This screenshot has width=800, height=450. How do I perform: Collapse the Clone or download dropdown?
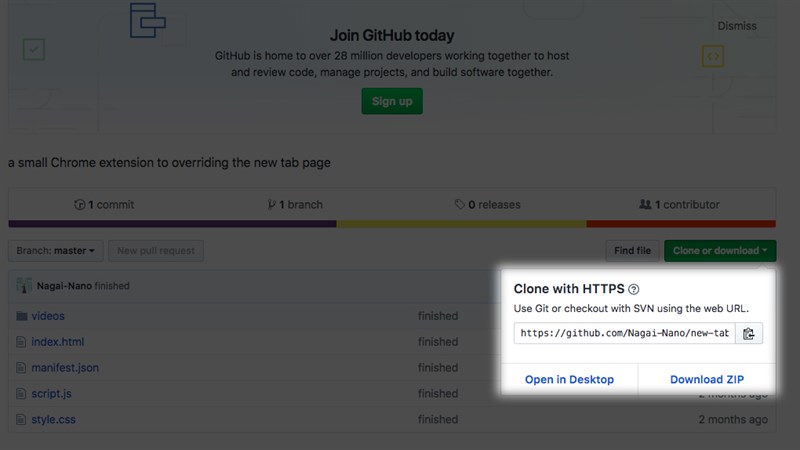tap(720, 251)
